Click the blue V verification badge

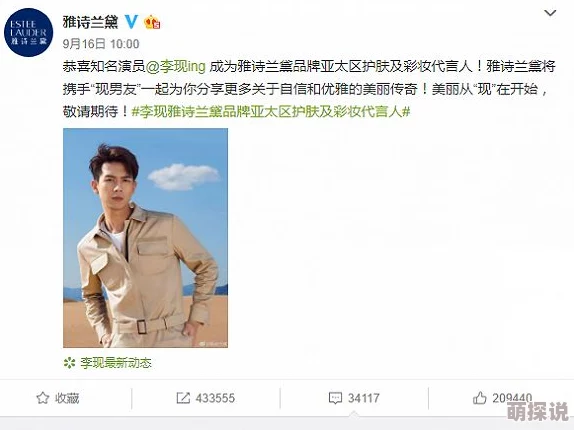coord(131,22)
